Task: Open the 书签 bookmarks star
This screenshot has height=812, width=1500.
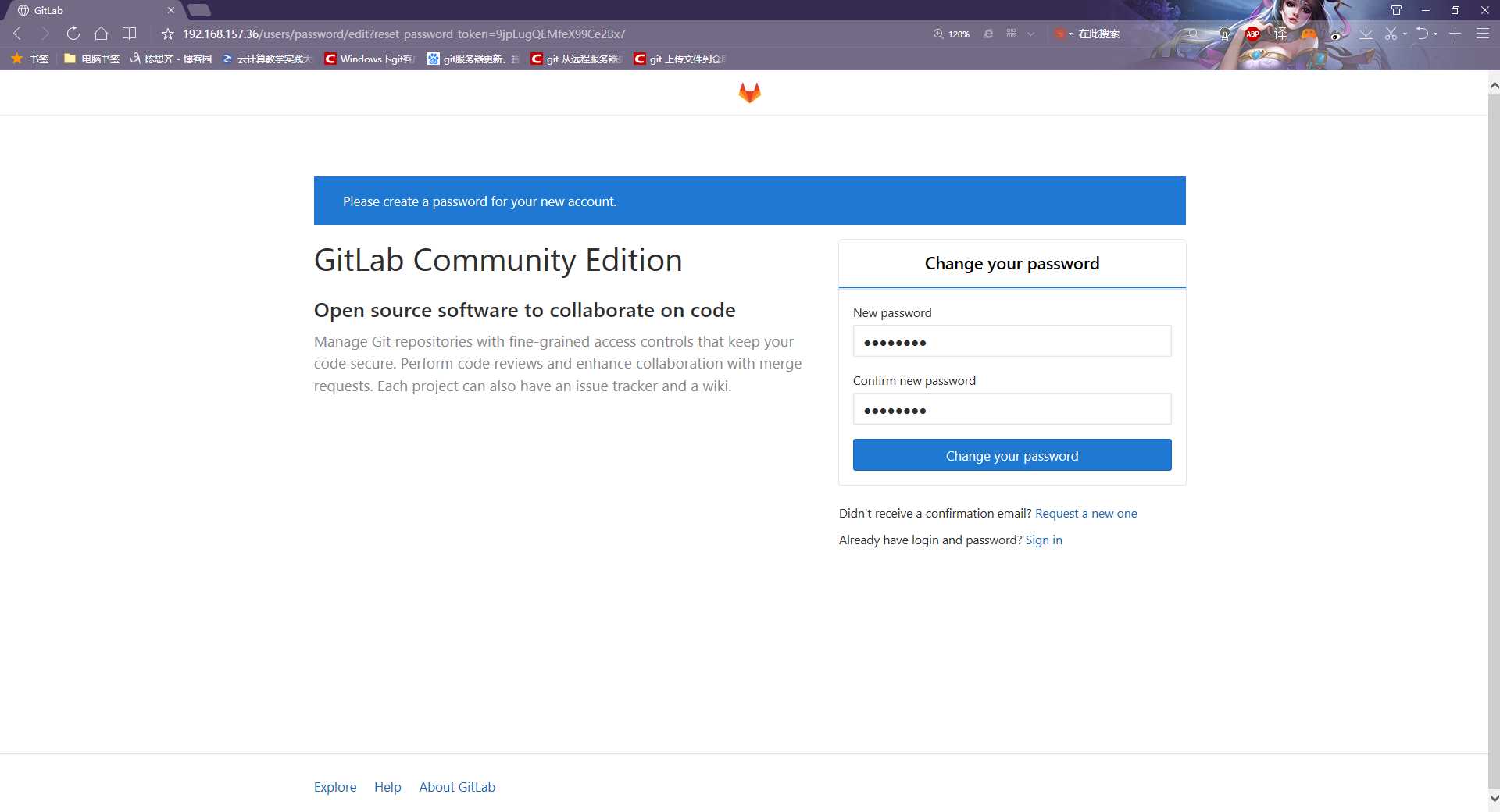Action: click(x=30, y=59)
